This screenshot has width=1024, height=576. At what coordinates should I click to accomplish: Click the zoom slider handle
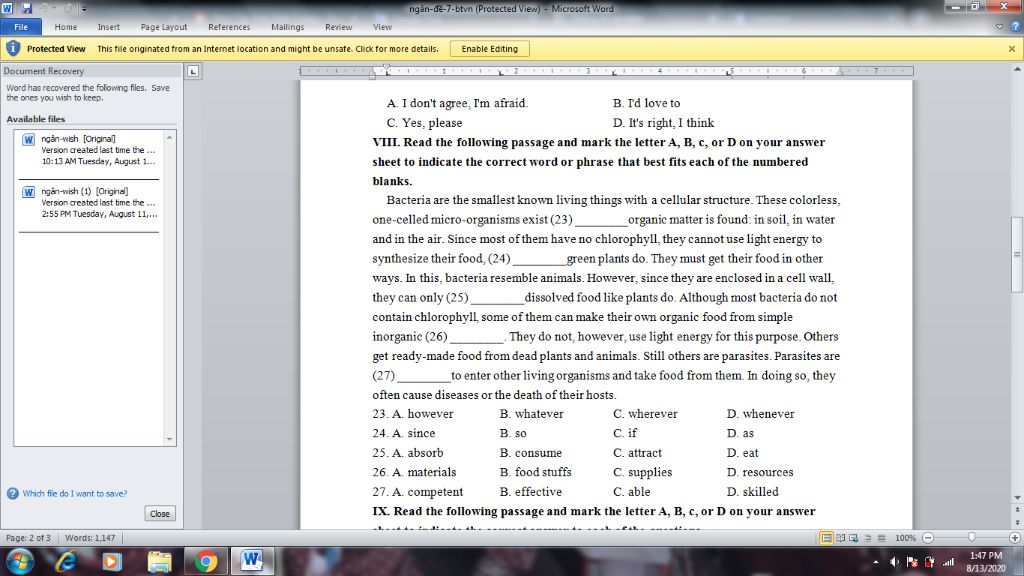(972, 537)
